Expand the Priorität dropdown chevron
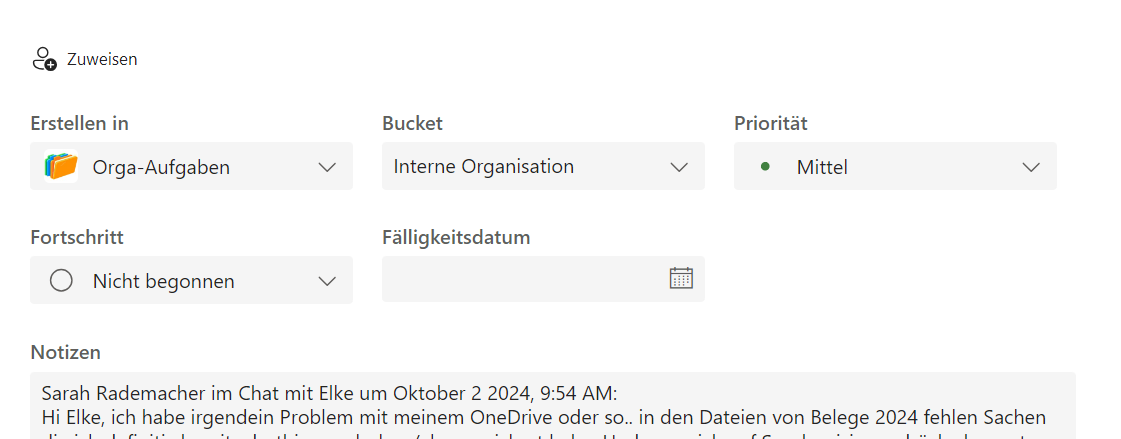This screenshot has width=1121, height=439. point(1031,167)
